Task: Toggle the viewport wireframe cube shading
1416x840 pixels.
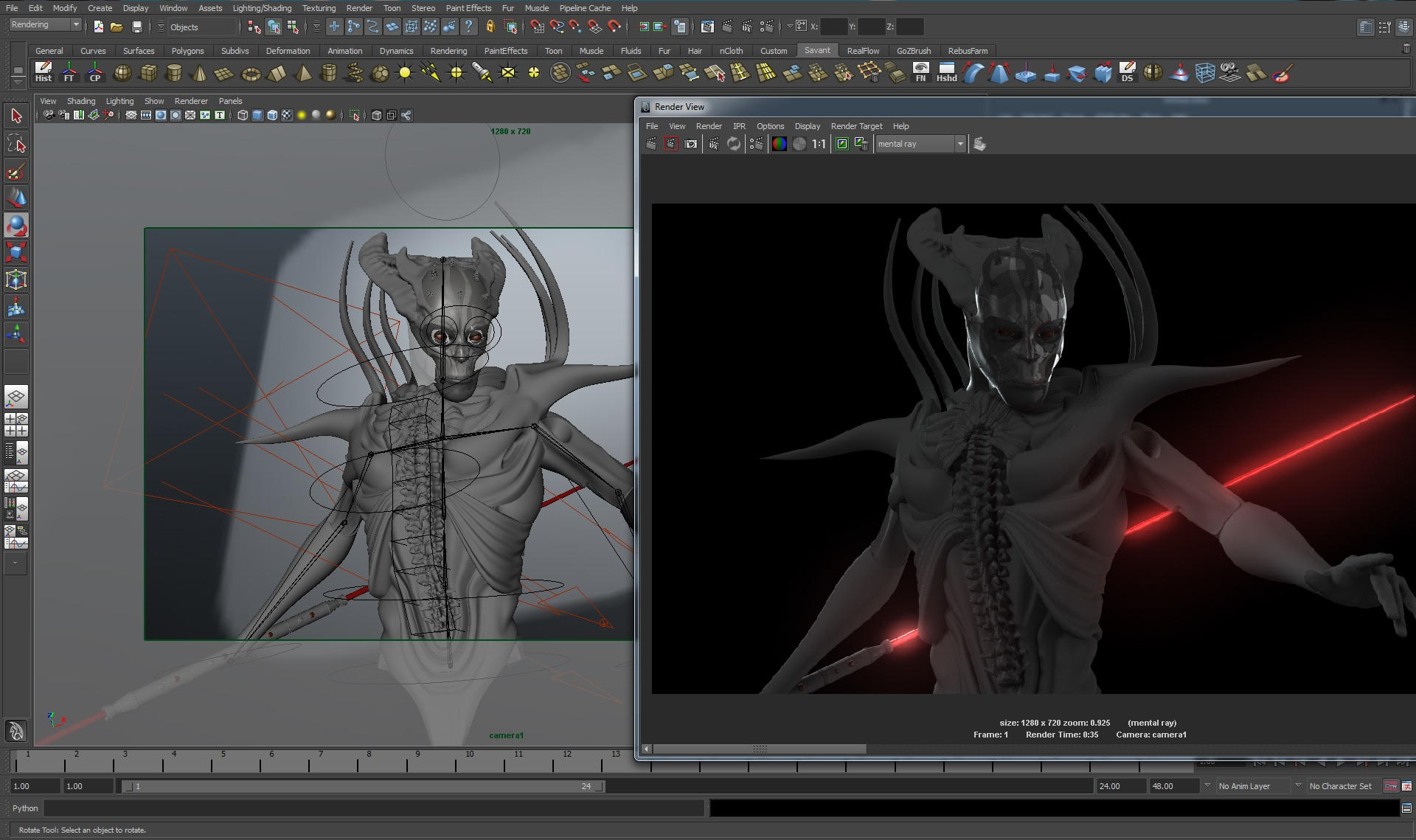Action: click(x=243, y=115)
